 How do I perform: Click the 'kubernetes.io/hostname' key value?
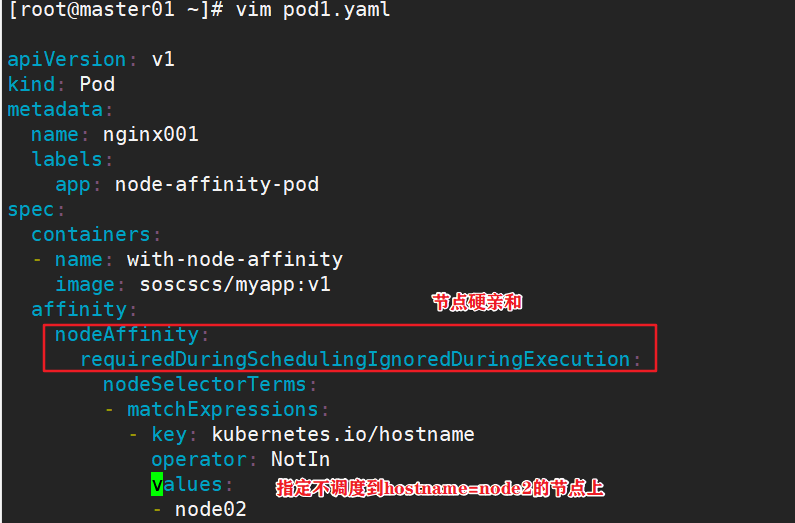[x=343, y=434]
